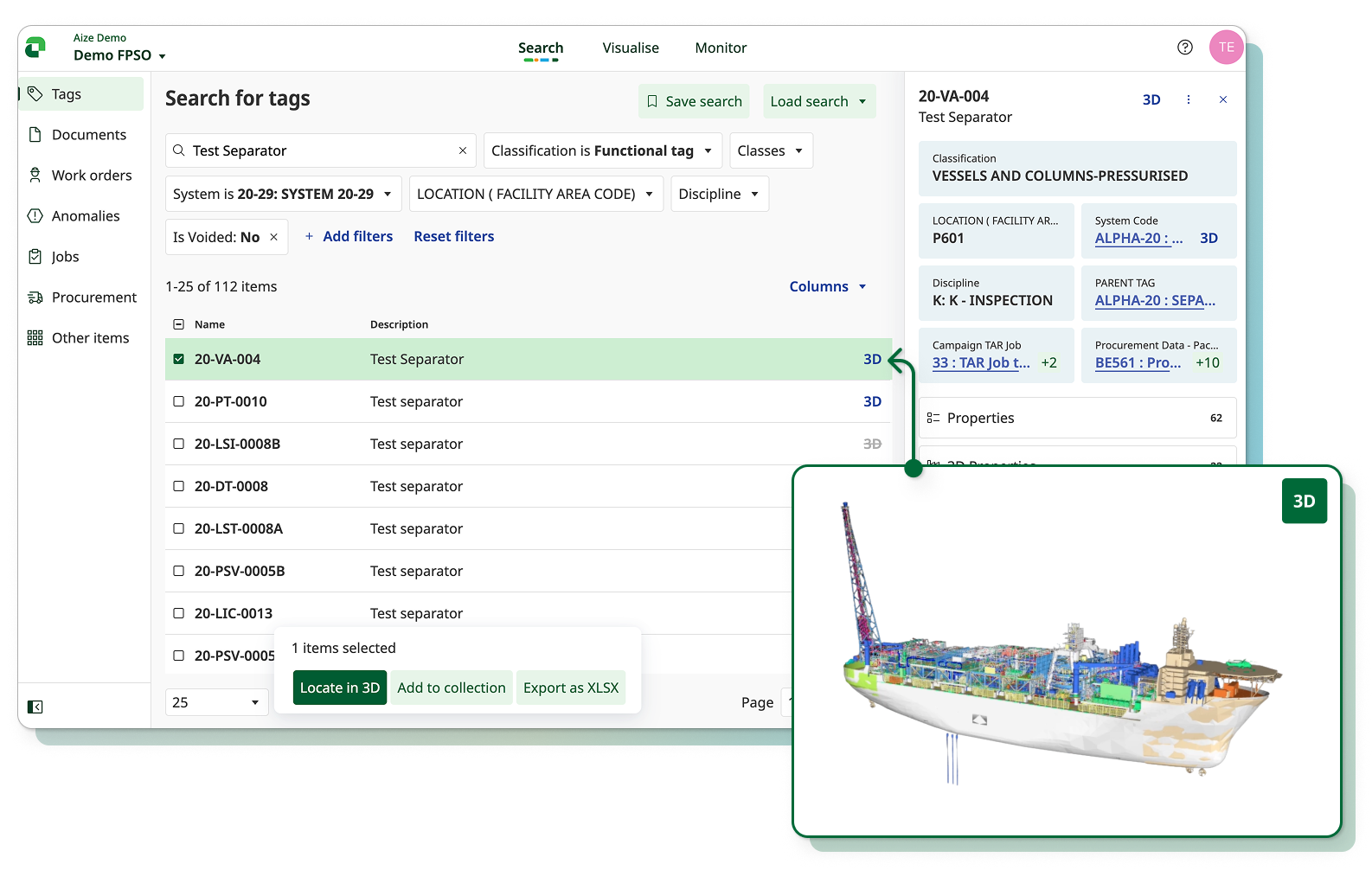The width and height of the screenshot is (1372, 870).
Task: Click the Save search button
Action: 694,101
